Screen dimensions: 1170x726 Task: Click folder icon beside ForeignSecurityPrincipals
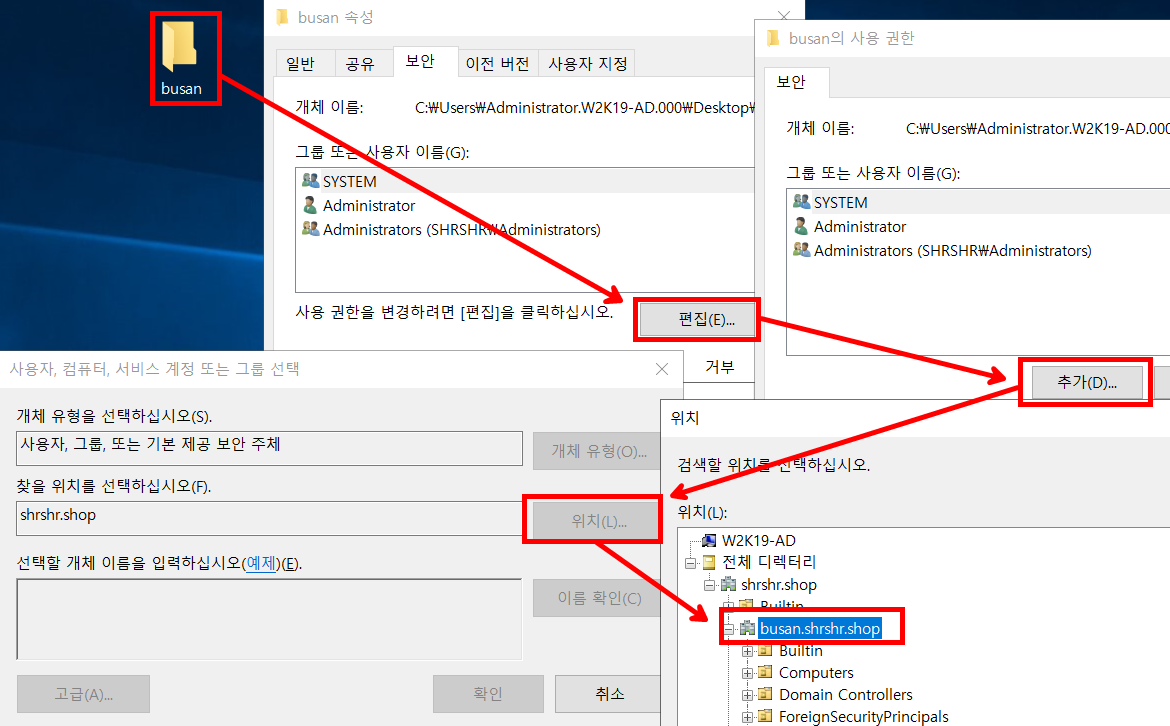tap(766, 716)
